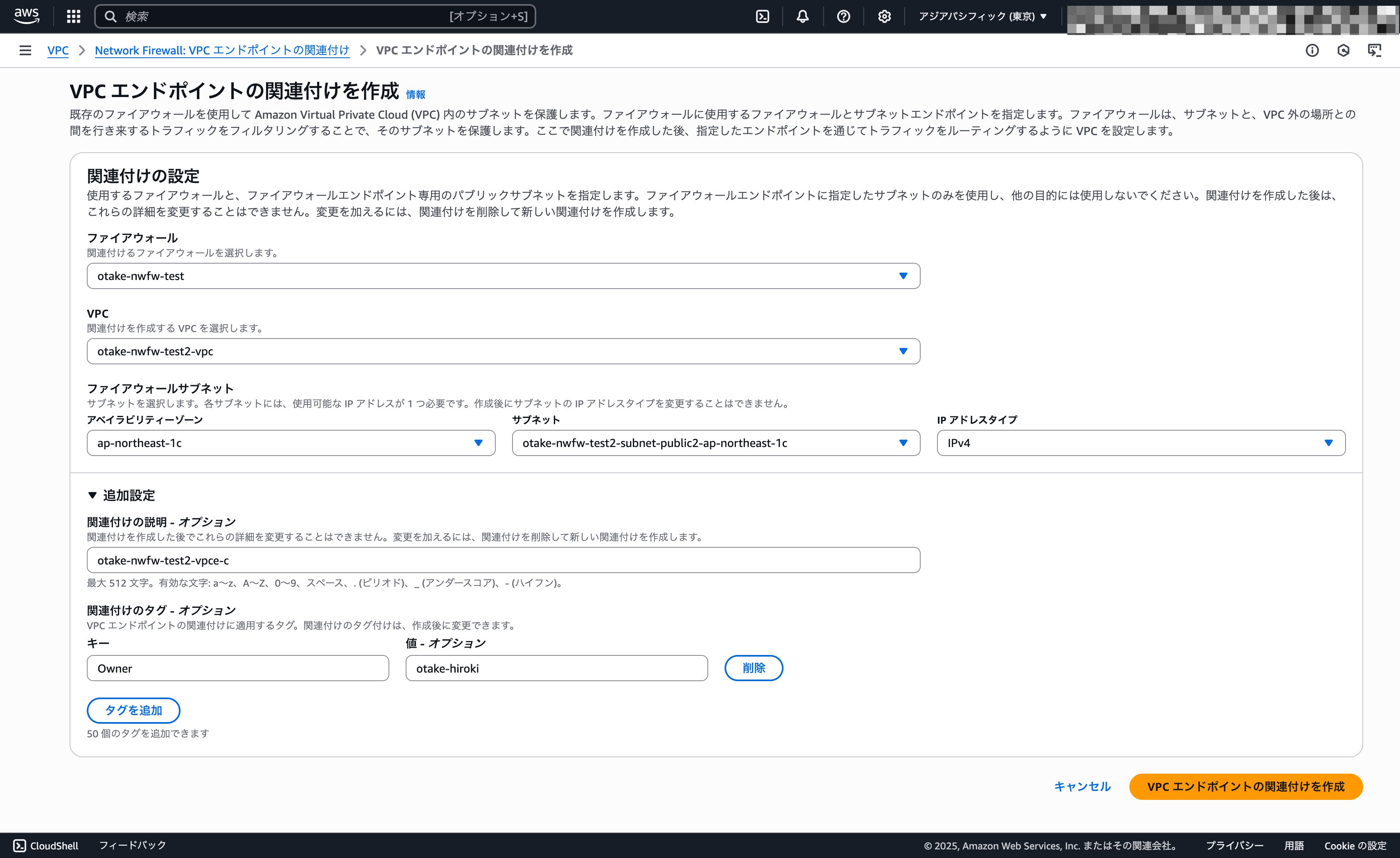Click the 関連付けの設定 heading

[143, 176]
